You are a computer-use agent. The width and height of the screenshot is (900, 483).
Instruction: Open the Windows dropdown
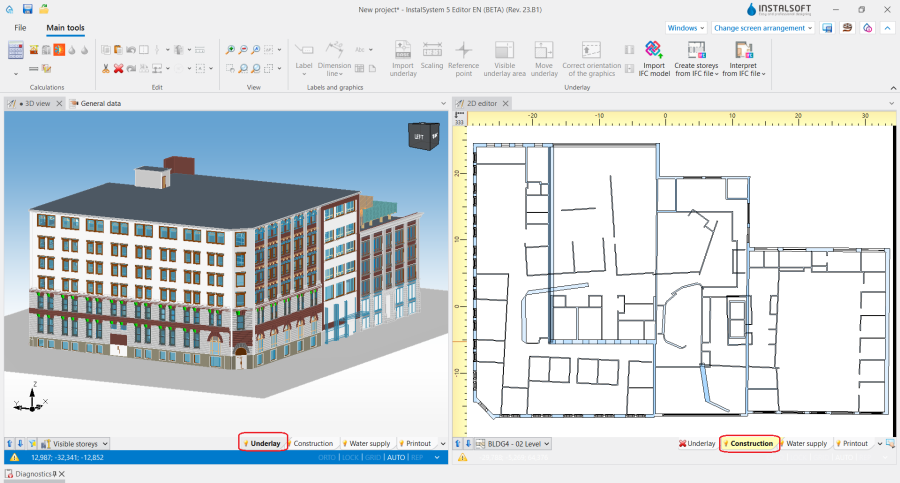tap(686, 28)
